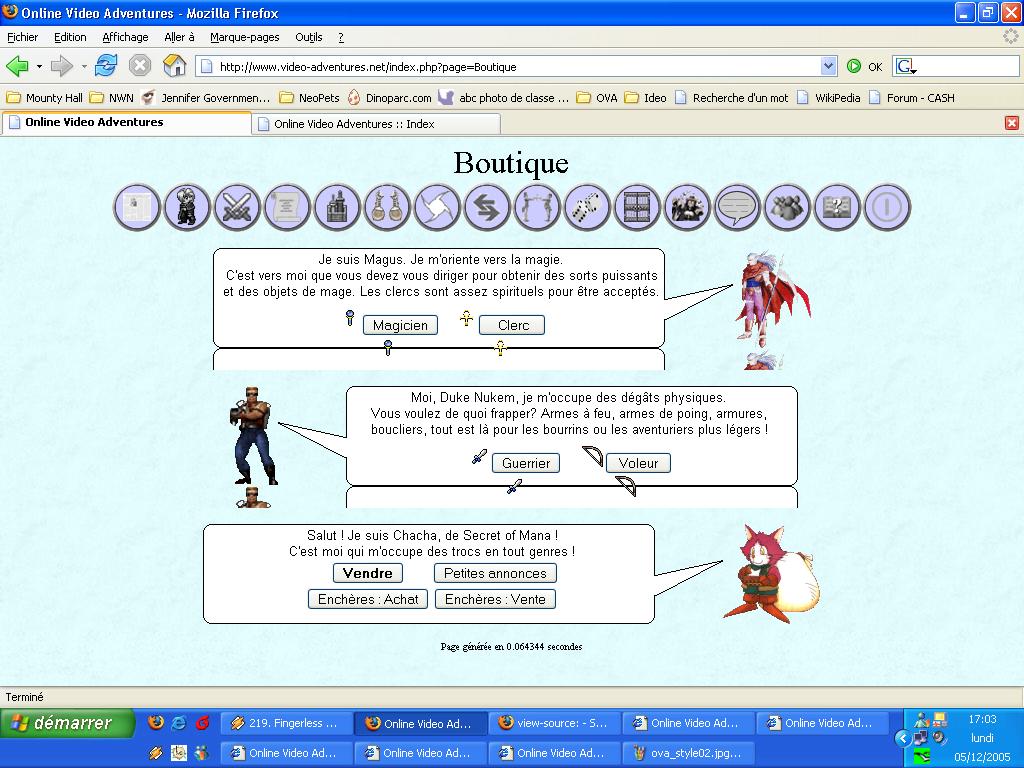
Task: Open the Edition menu
Action: (x=70, y=37)
